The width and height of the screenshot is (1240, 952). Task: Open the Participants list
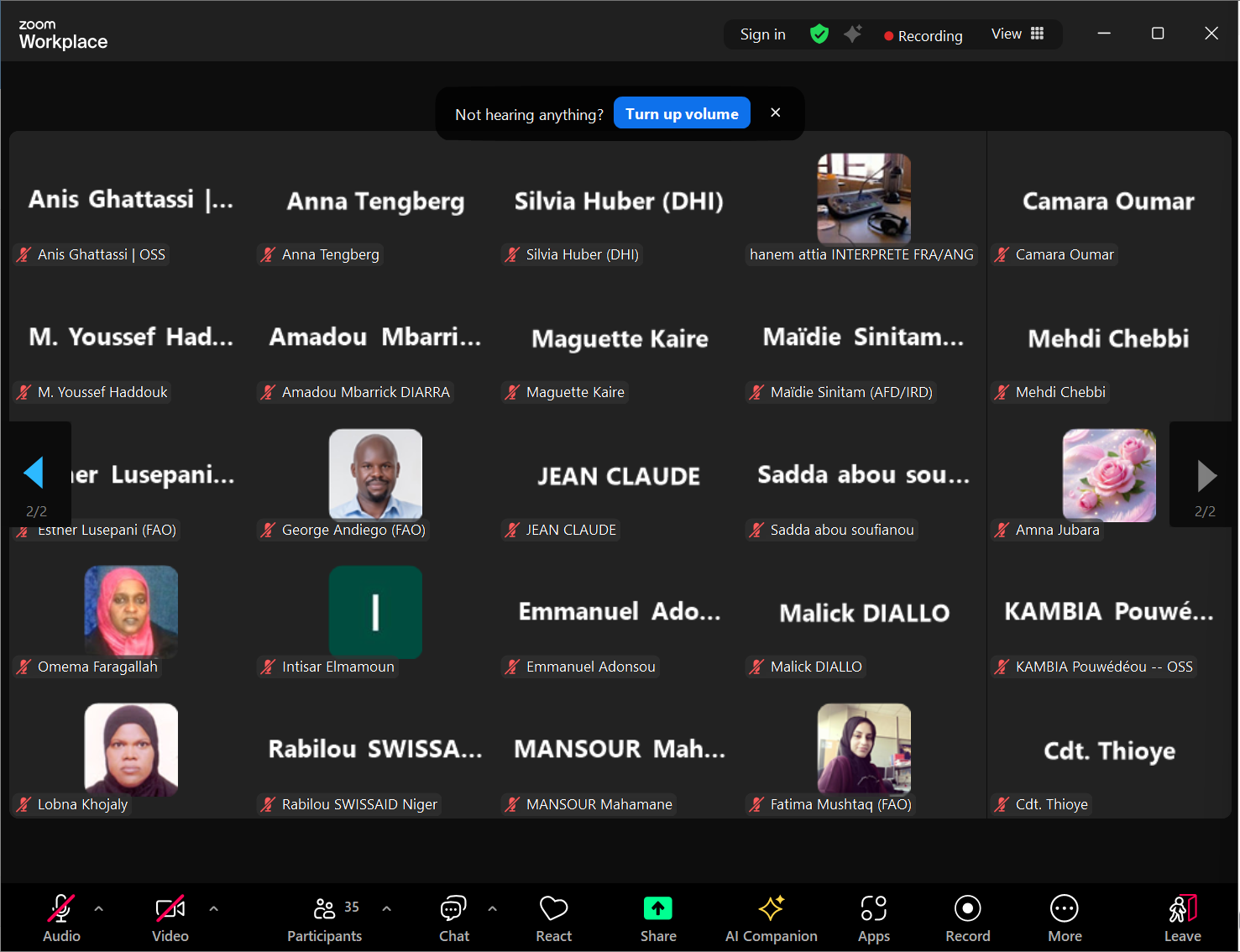coord(325,918)
